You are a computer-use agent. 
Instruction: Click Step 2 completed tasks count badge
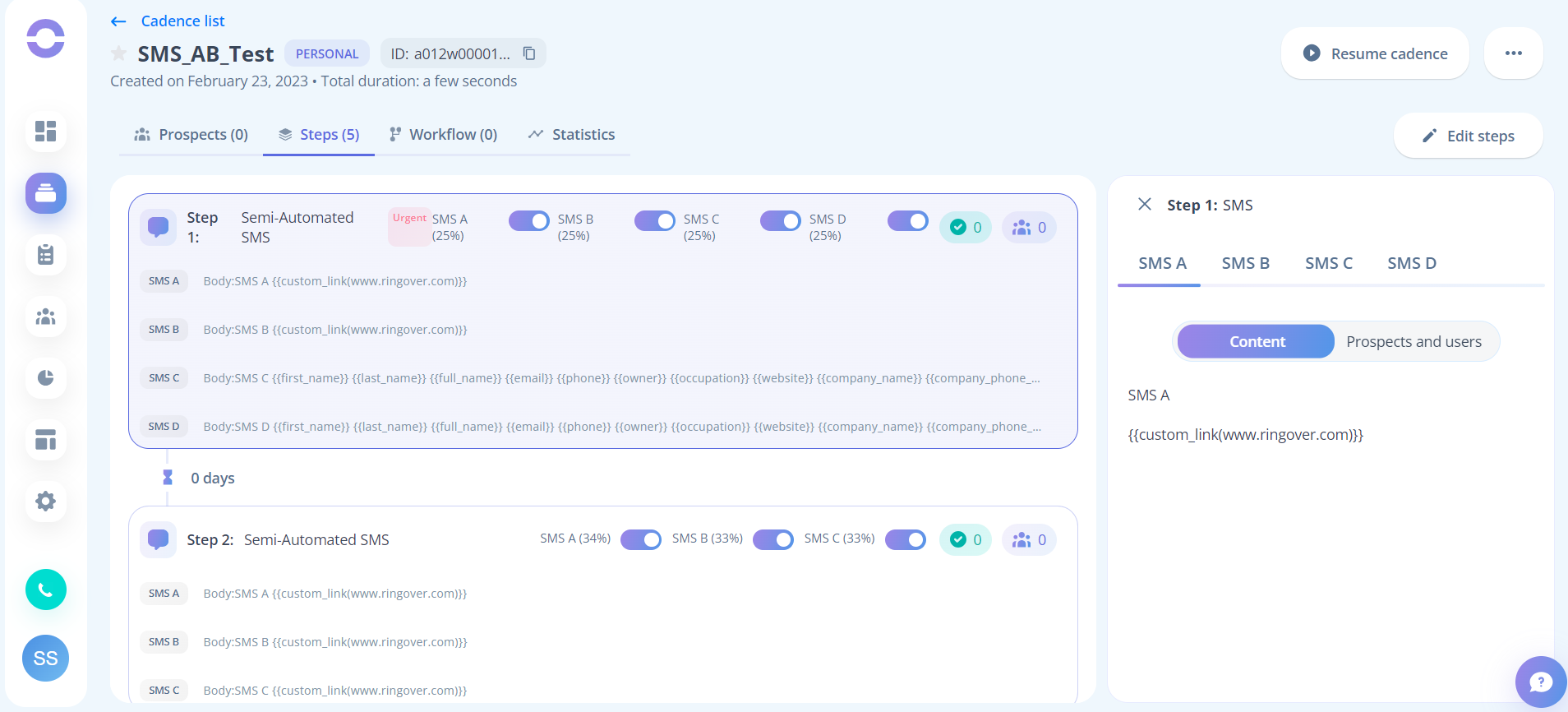pyautogui.click(x=966, y=539)
